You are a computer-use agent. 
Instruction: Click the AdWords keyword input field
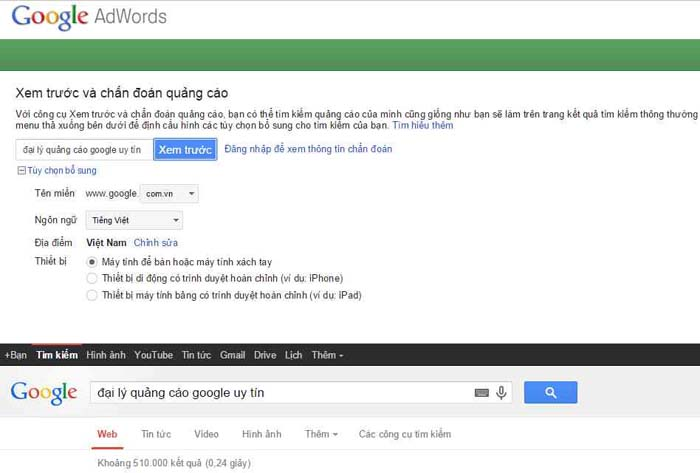point(84,150)
